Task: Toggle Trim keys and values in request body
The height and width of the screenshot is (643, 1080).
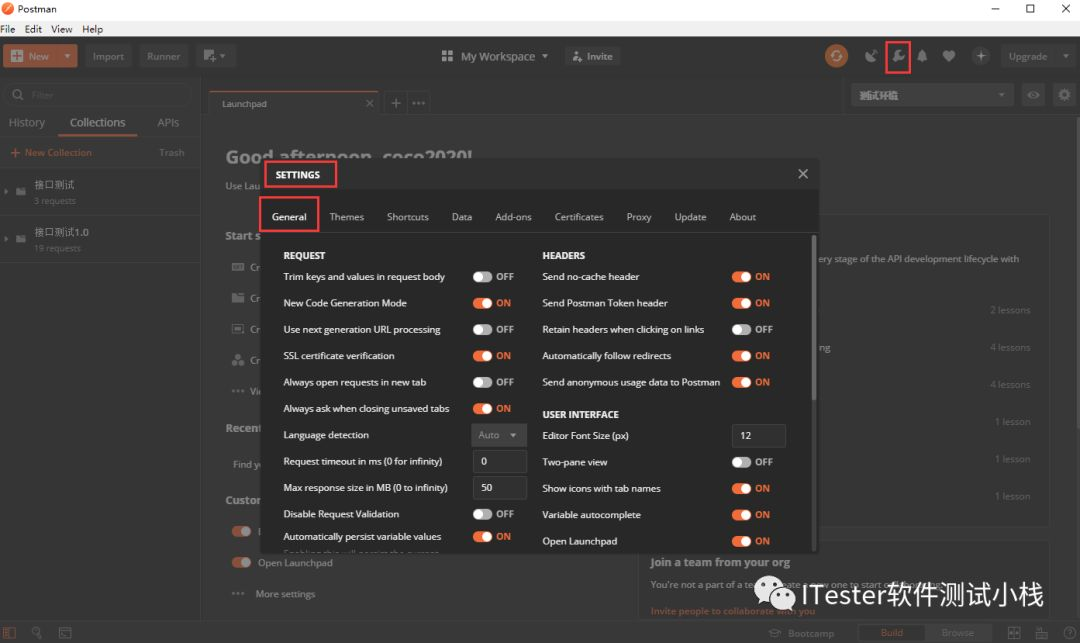Action: pos(482,277)
